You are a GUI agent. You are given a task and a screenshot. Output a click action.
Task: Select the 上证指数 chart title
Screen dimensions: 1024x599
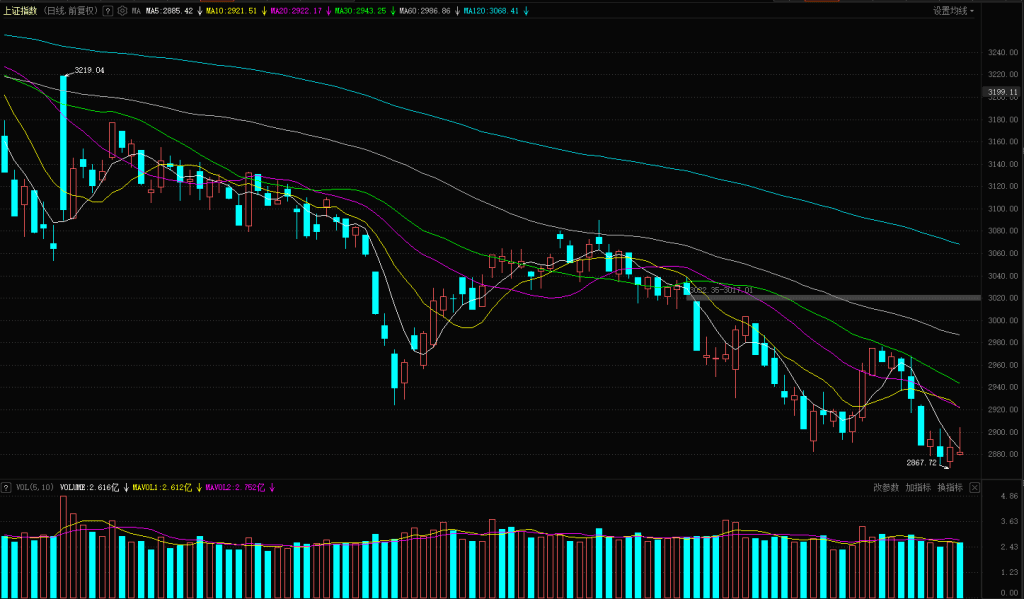coord(21,11)
